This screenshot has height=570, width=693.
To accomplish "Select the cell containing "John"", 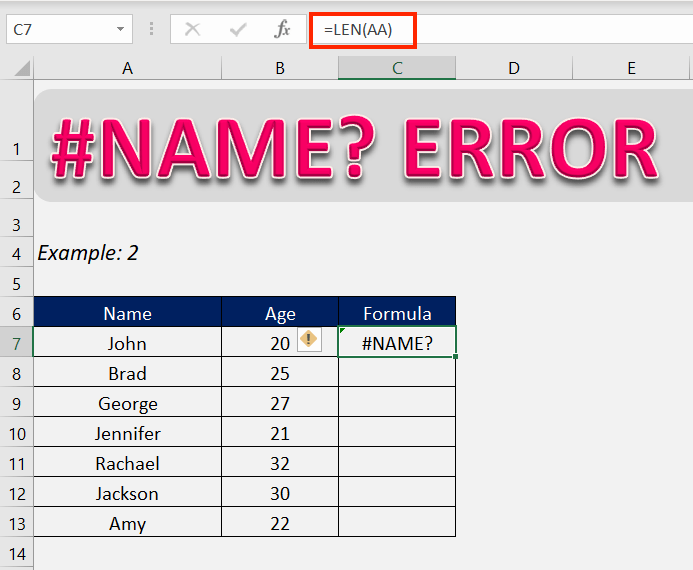I will point(127,342).
